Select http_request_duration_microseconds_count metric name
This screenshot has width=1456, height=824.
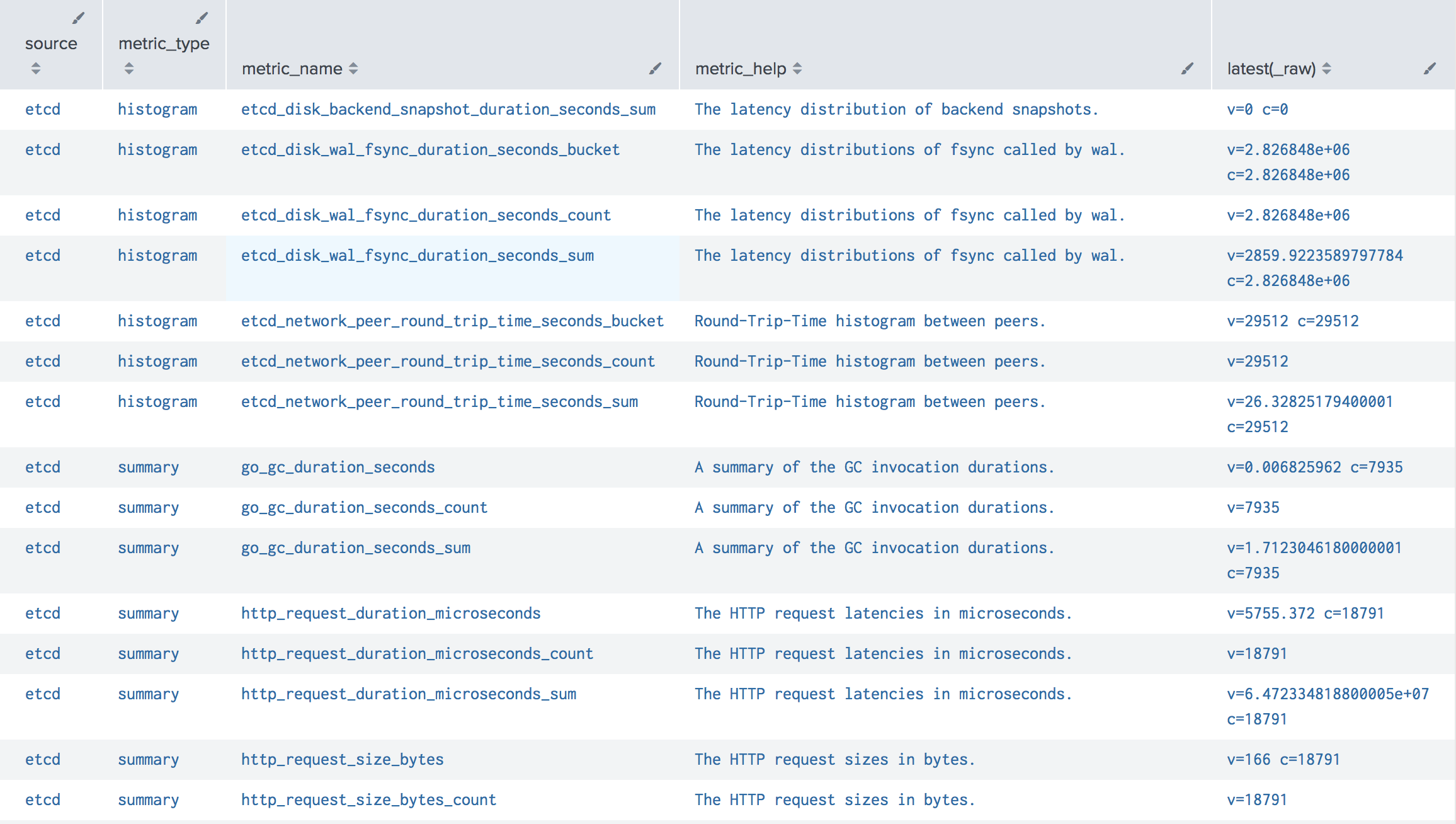(x=418, y=654)
